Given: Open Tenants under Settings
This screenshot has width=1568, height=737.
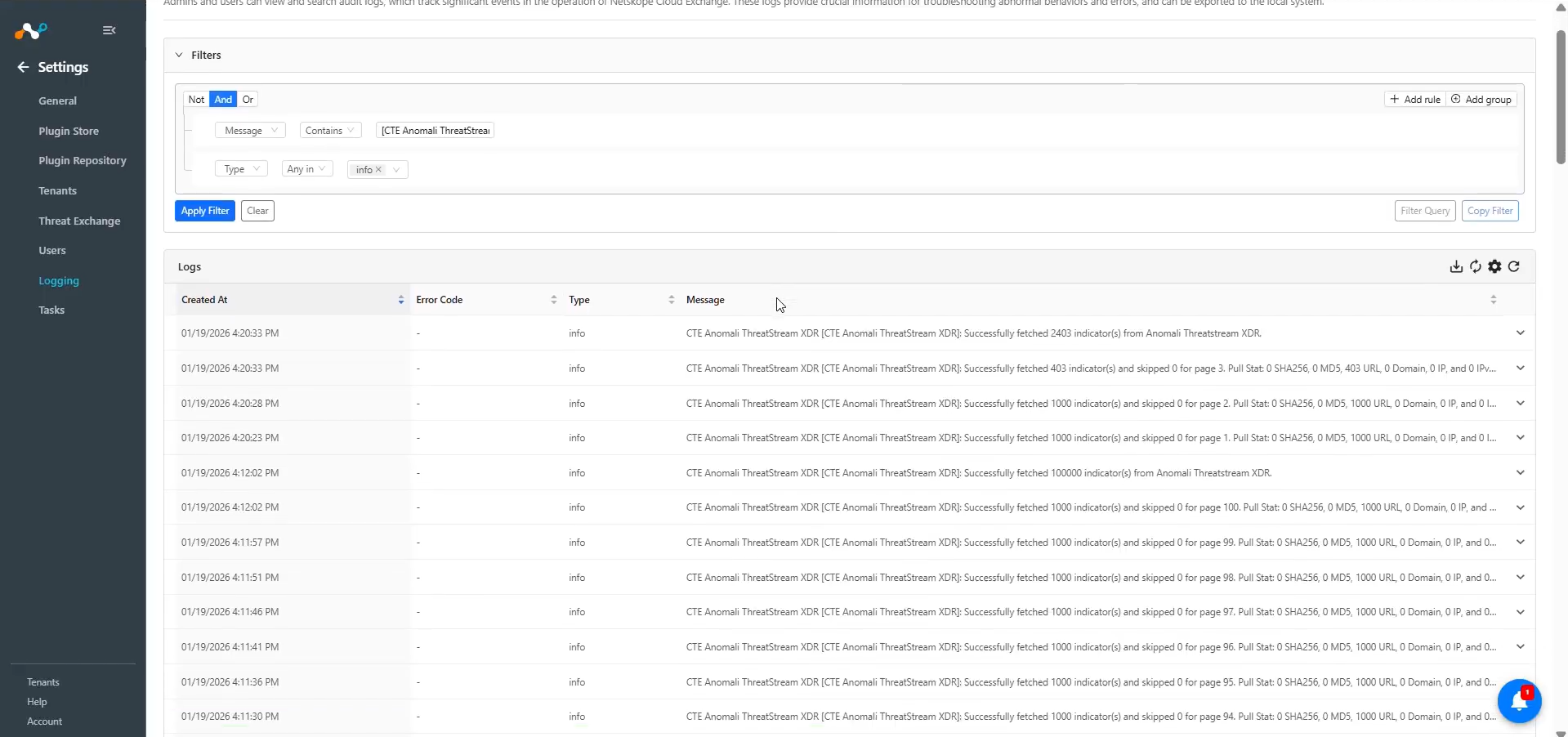Looking at the screenshot, I should click(57, 191).
